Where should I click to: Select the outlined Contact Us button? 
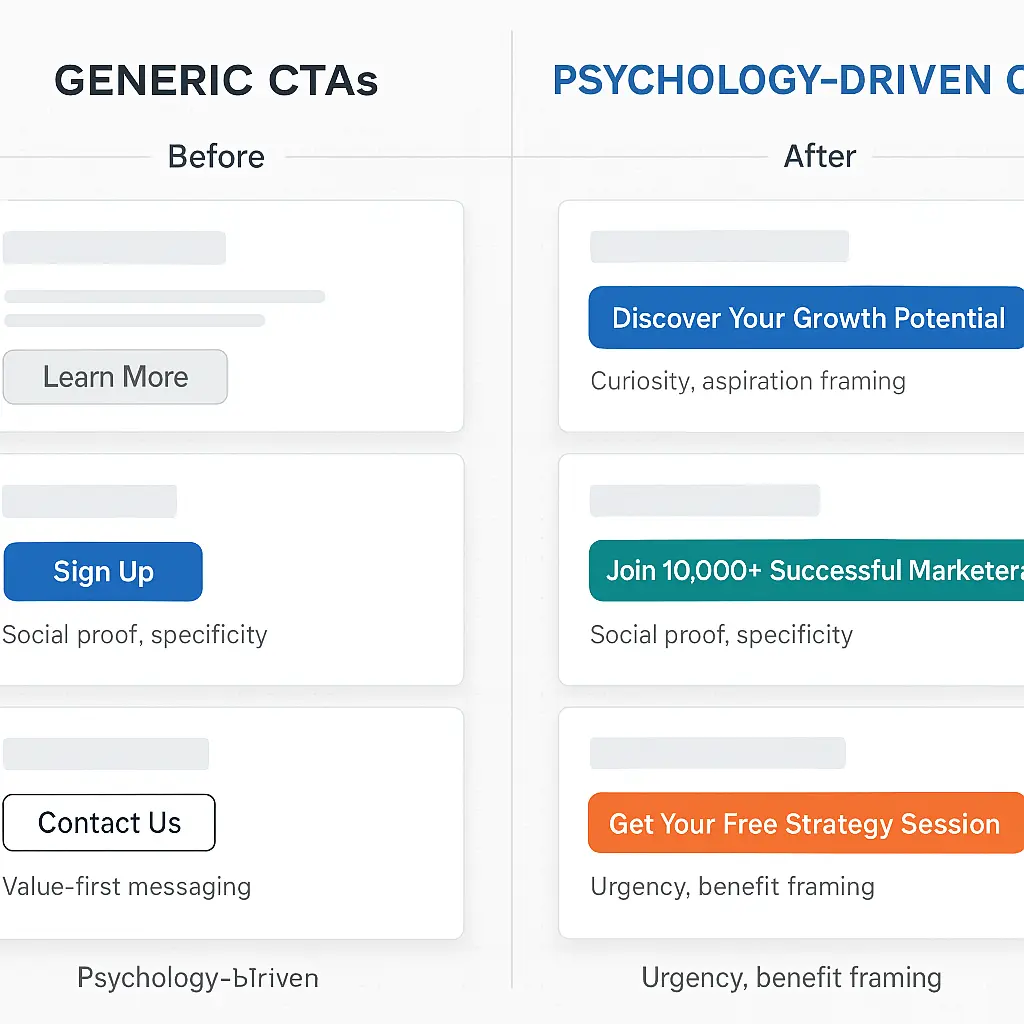point(109,822)
